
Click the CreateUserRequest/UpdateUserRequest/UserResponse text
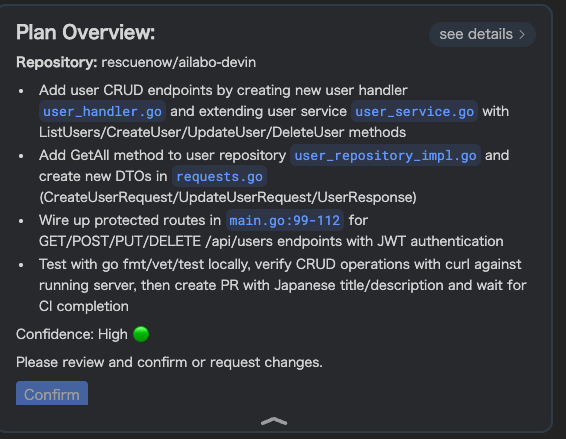tap(228, 197)
